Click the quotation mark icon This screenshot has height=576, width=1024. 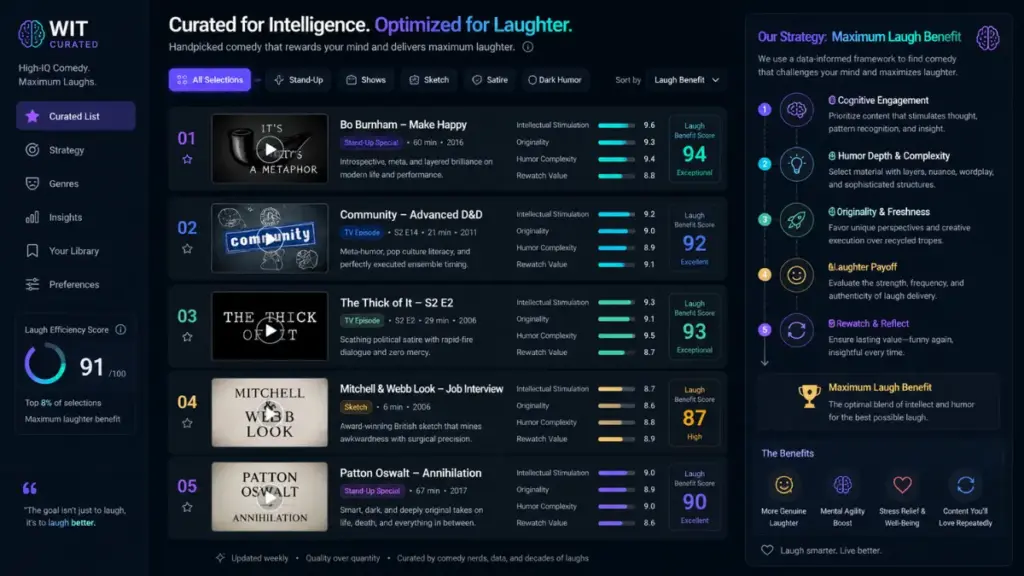30,488
